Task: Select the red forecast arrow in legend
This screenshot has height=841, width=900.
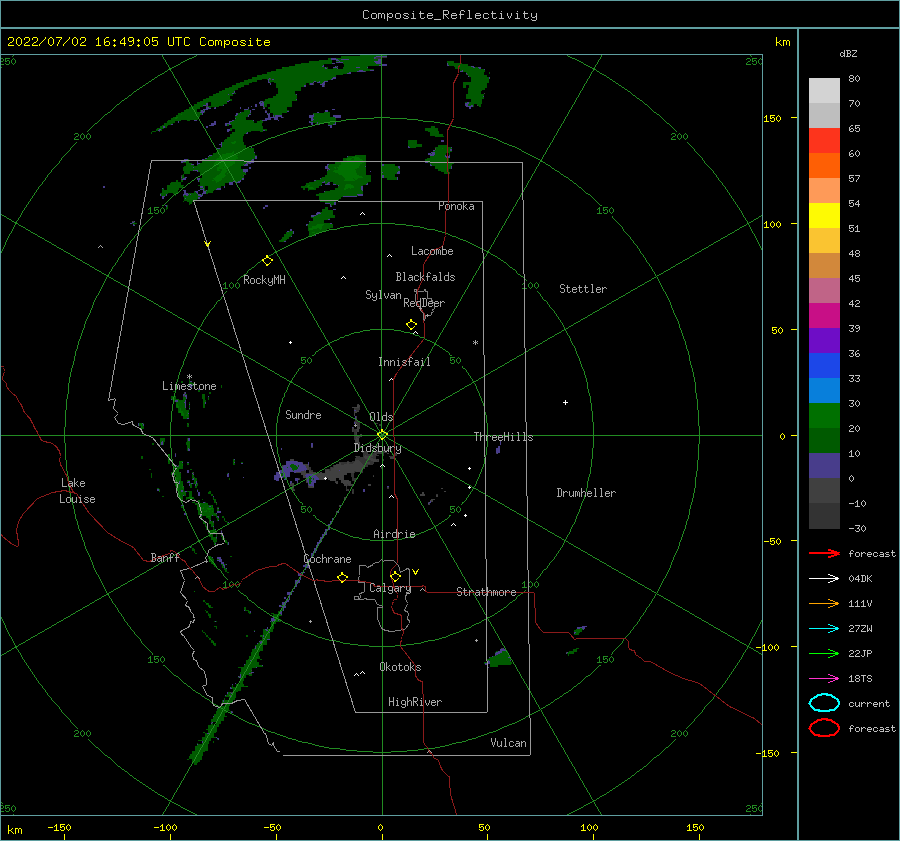Action: coord(824,553)
